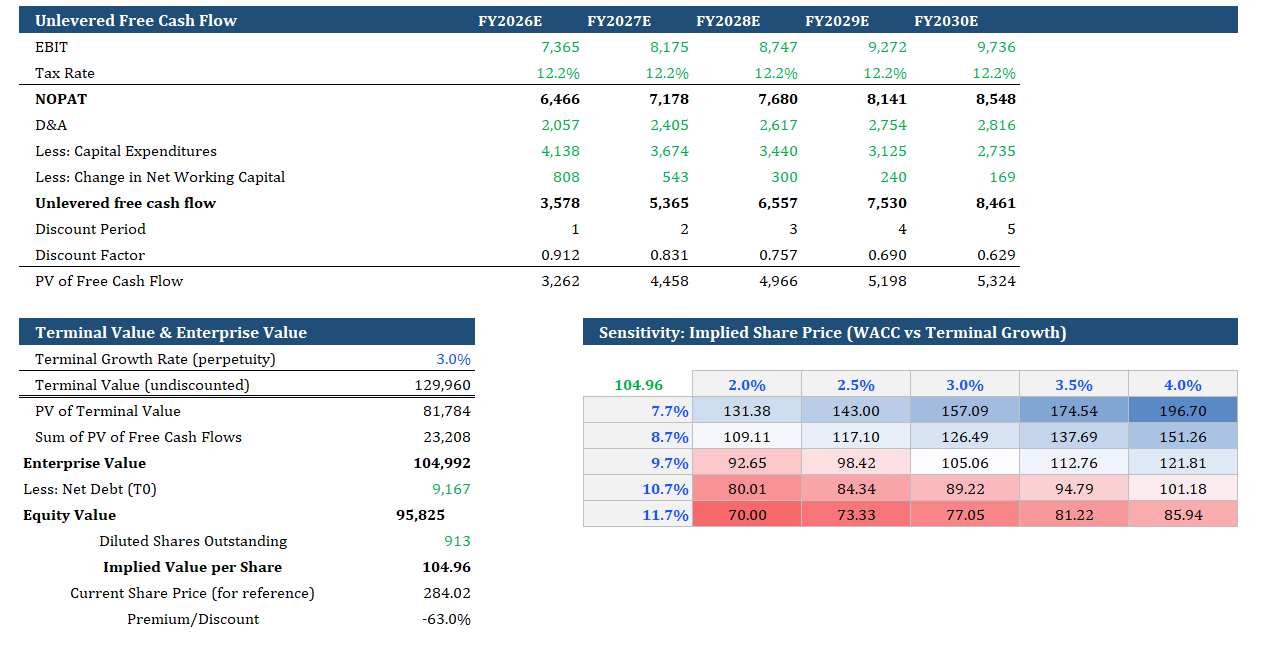Click the FY2029E D&A value 2,754
Image resolution: width=1263 pixels, height=645 pixels.
[x=887, y=125]
